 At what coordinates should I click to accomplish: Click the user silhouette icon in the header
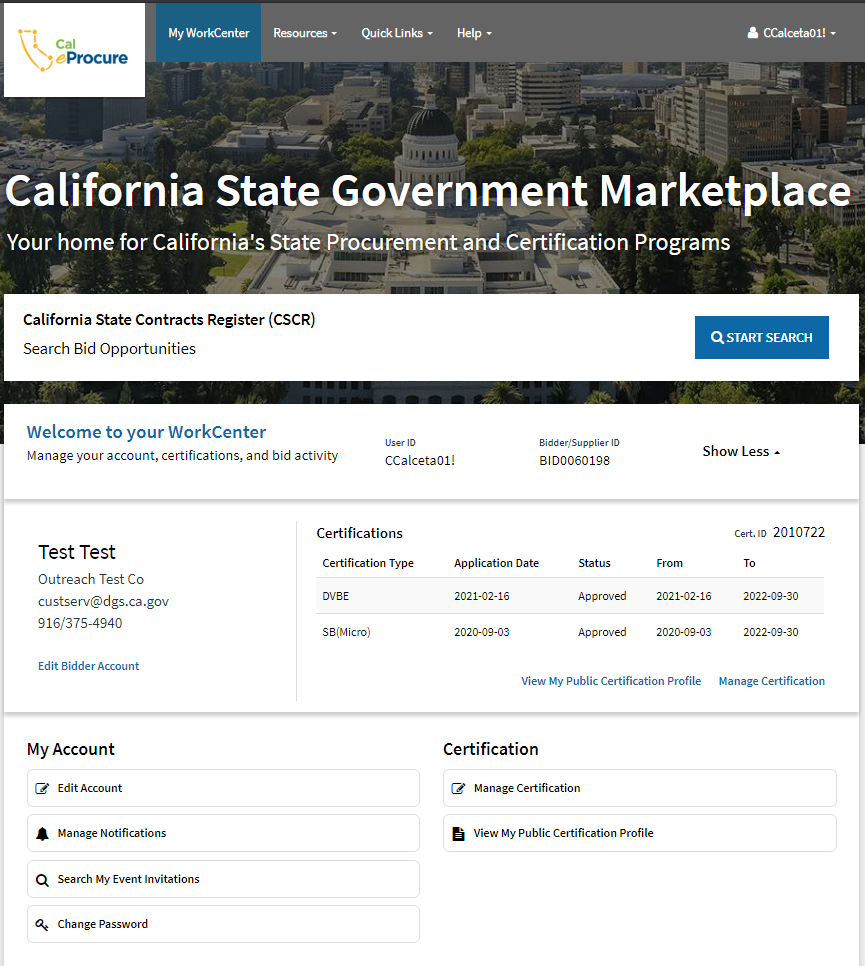pos(751,32)
